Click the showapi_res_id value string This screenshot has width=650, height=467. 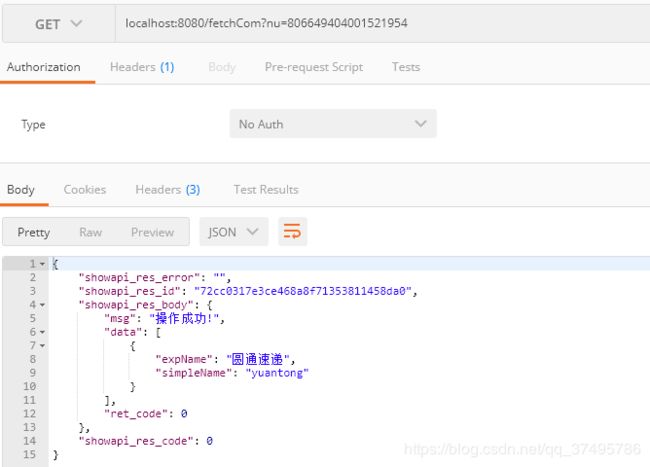click(303, 291)
